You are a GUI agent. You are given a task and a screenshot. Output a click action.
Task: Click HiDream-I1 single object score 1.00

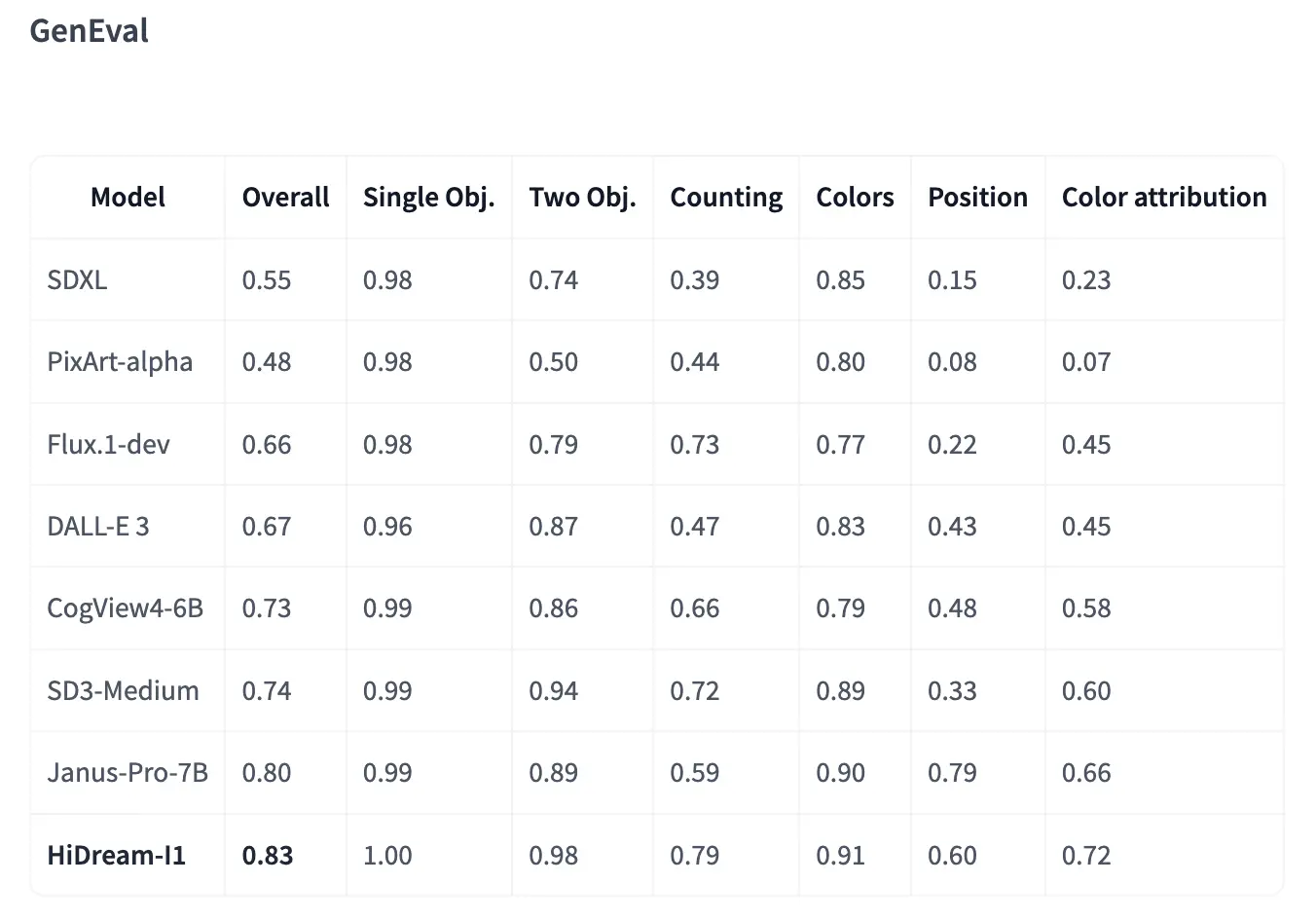point(387,856)
